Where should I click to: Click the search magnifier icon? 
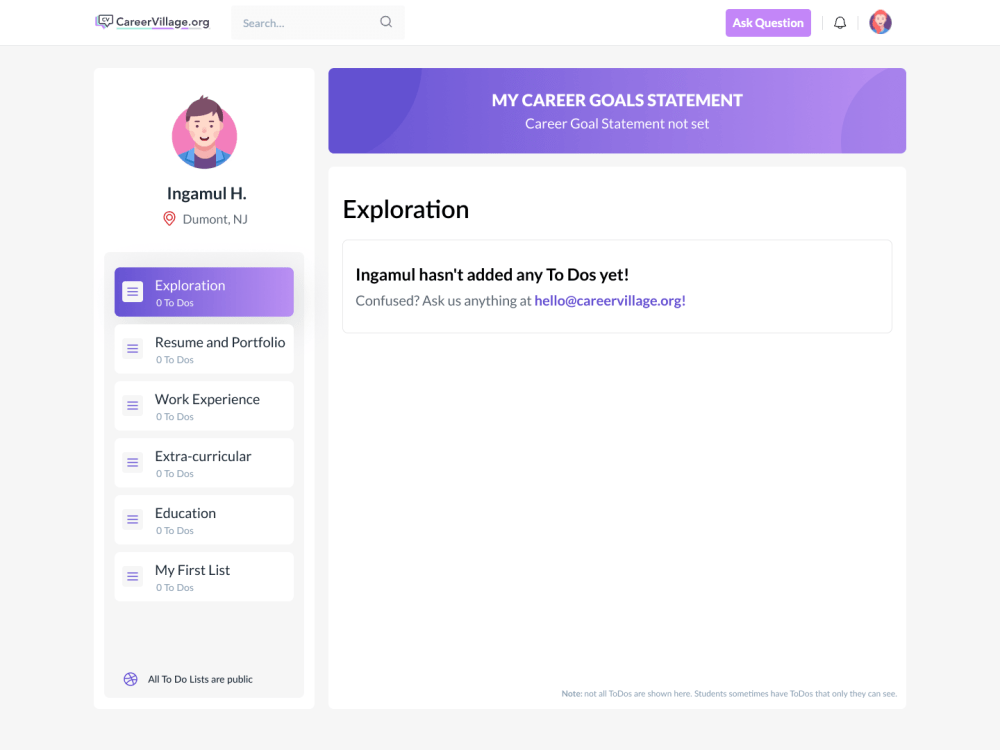coord(386,22)
